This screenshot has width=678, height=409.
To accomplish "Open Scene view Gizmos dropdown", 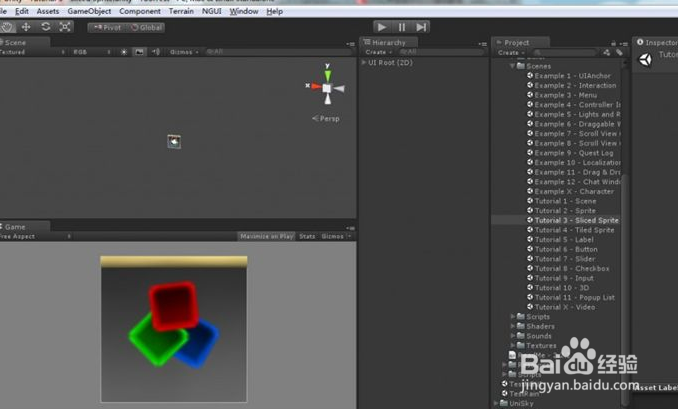I will click(184, 52).
